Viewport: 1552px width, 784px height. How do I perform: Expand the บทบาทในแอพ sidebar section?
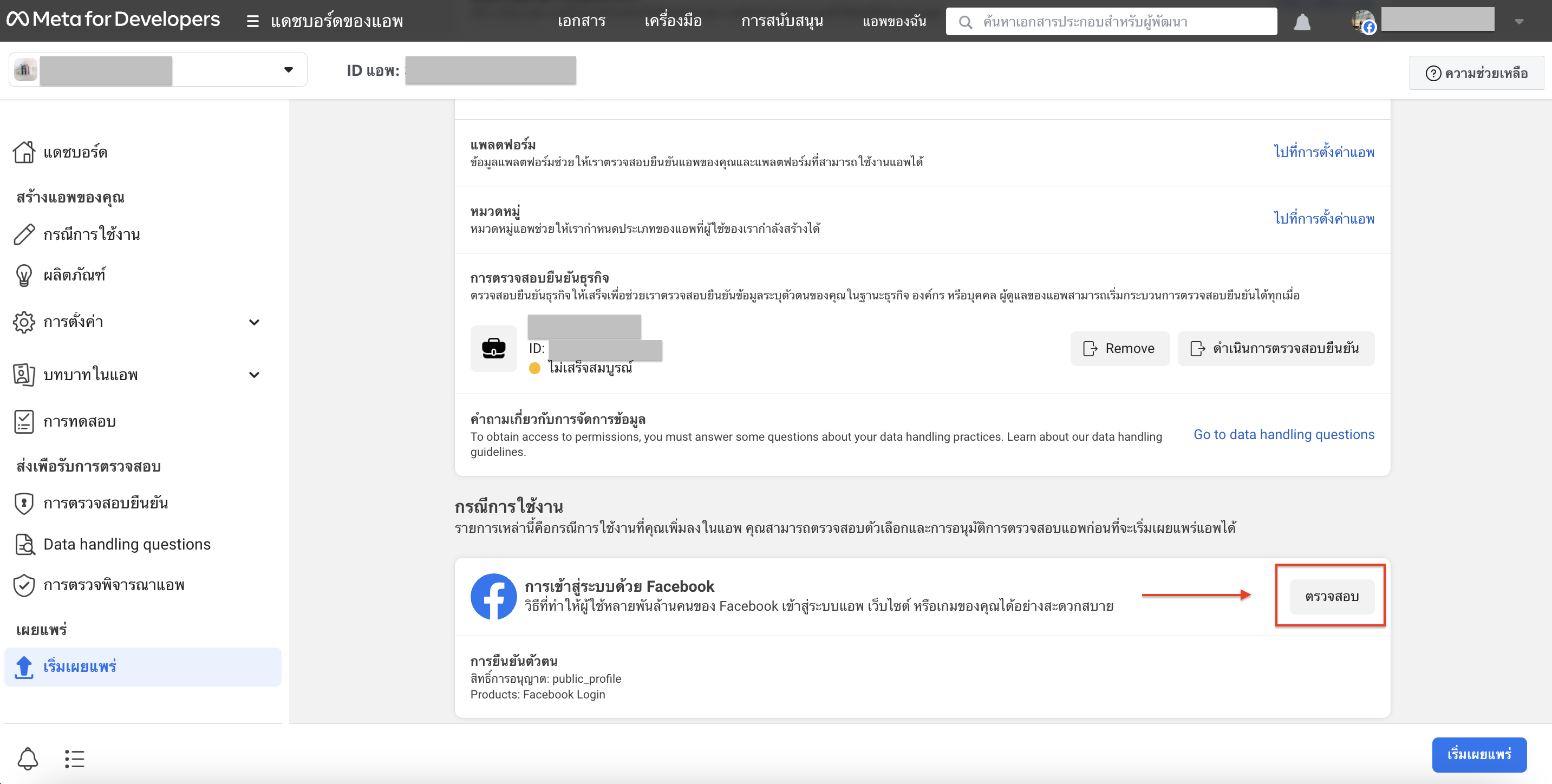coord(255,375)
